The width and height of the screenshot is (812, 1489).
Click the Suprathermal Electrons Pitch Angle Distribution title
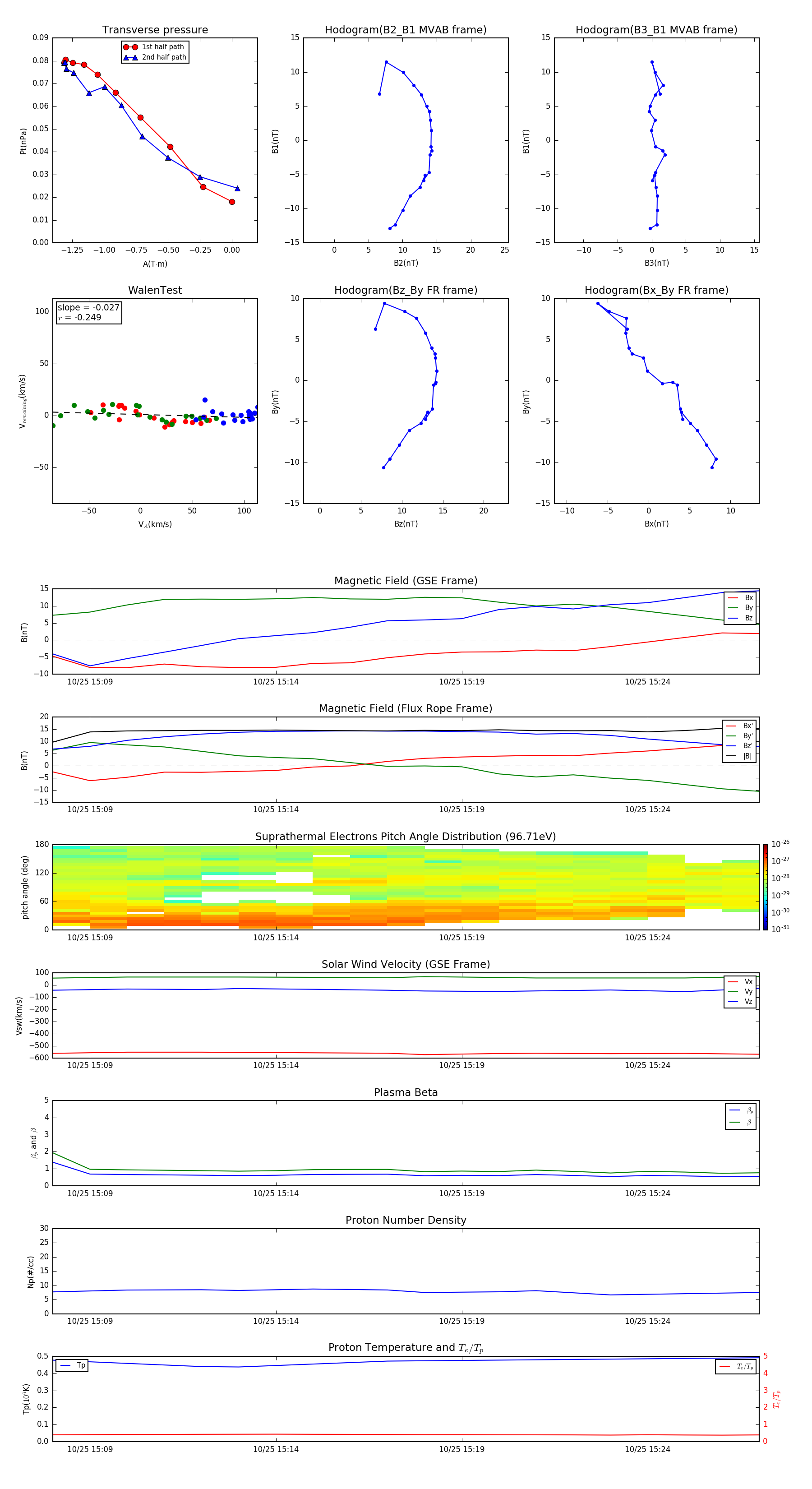coord(406,837)
